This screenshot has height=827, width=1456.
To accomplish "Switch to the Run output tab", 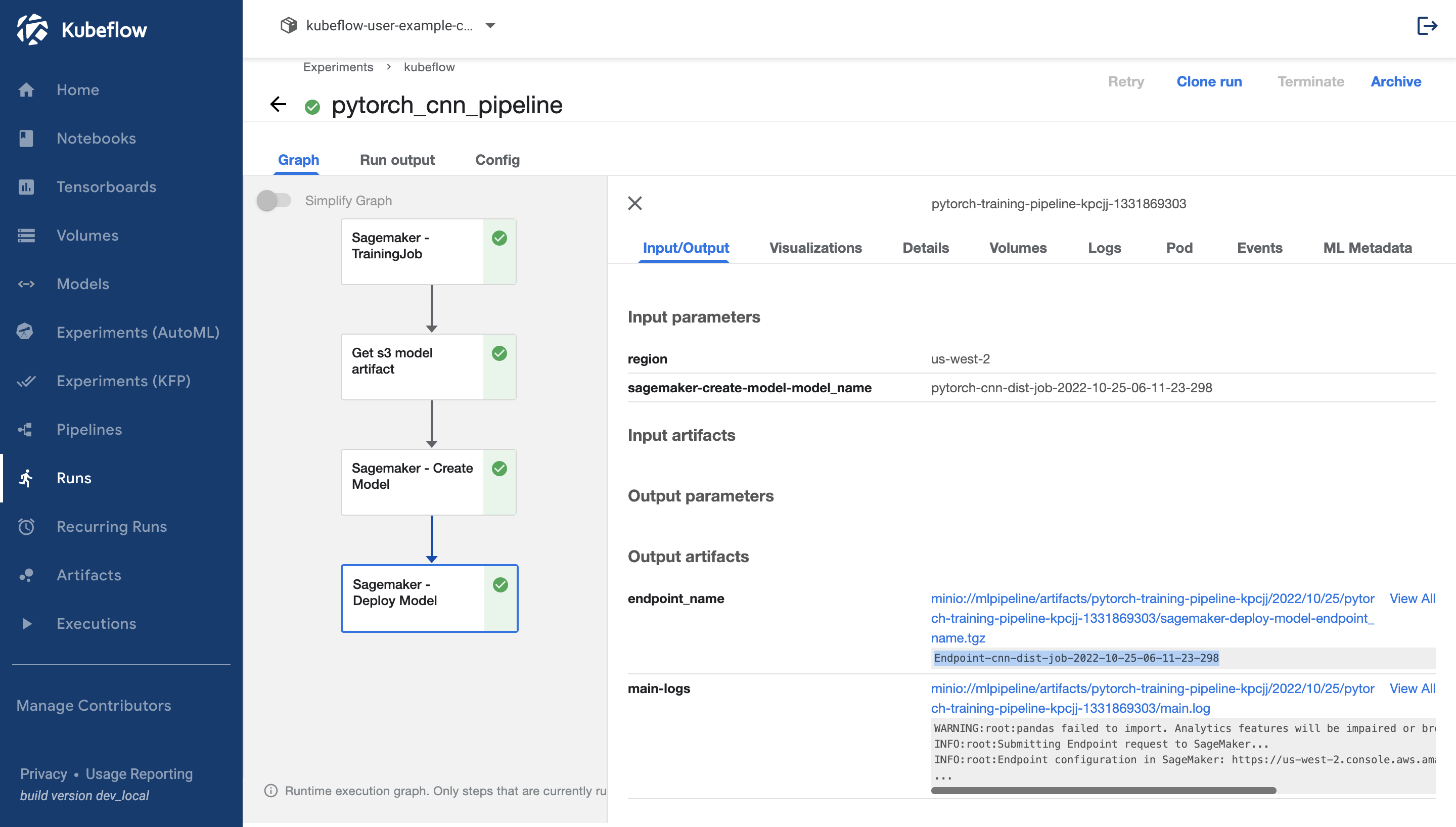I will [x=397, y=160].
